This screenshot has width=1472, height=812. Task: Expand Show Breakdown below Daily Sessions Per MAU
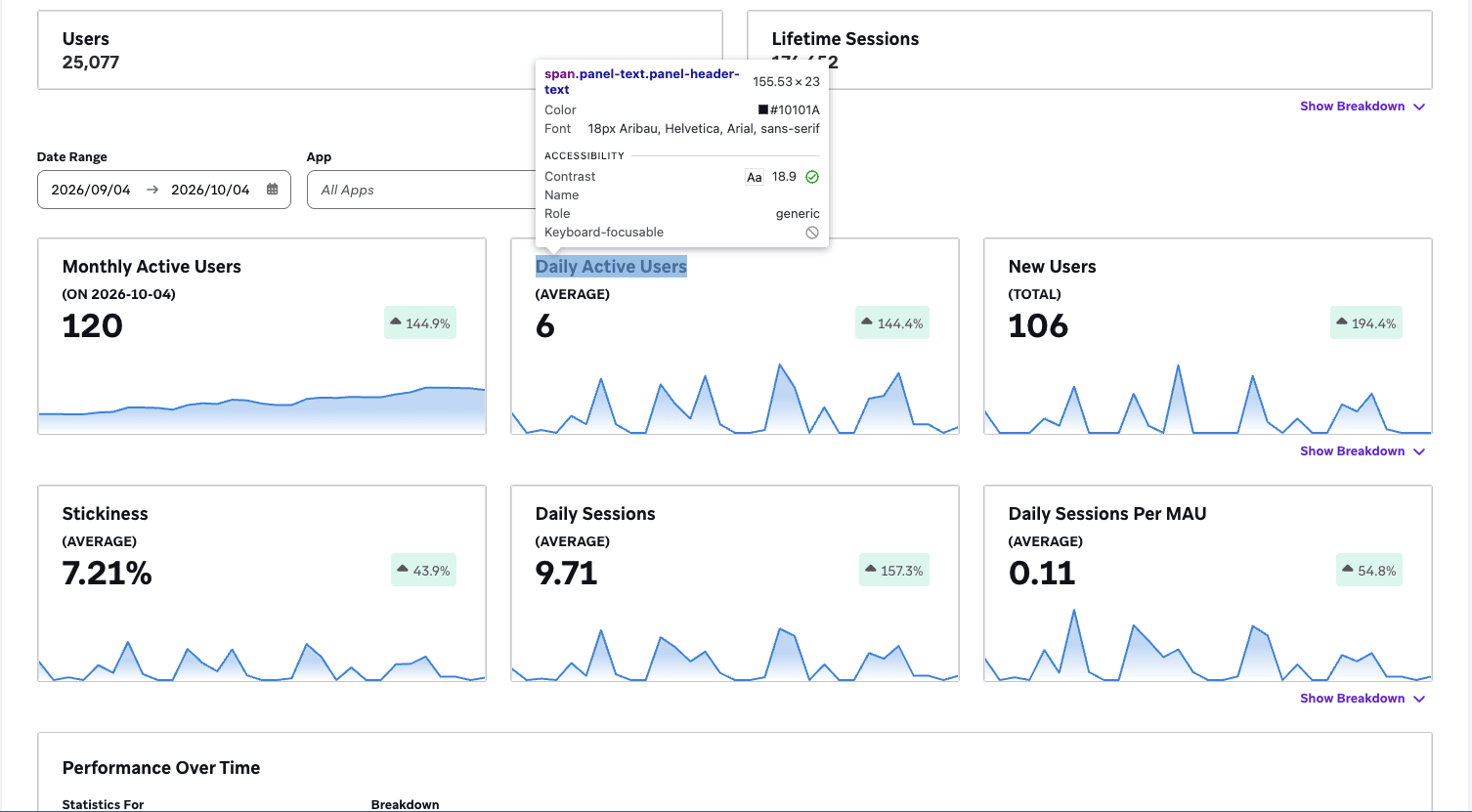(1363, 699)
